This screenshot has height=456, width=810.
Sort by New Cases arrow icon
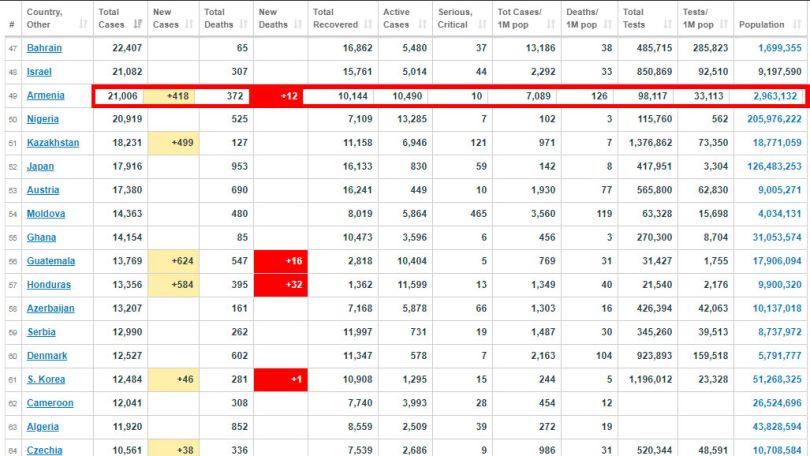(190, 24)
